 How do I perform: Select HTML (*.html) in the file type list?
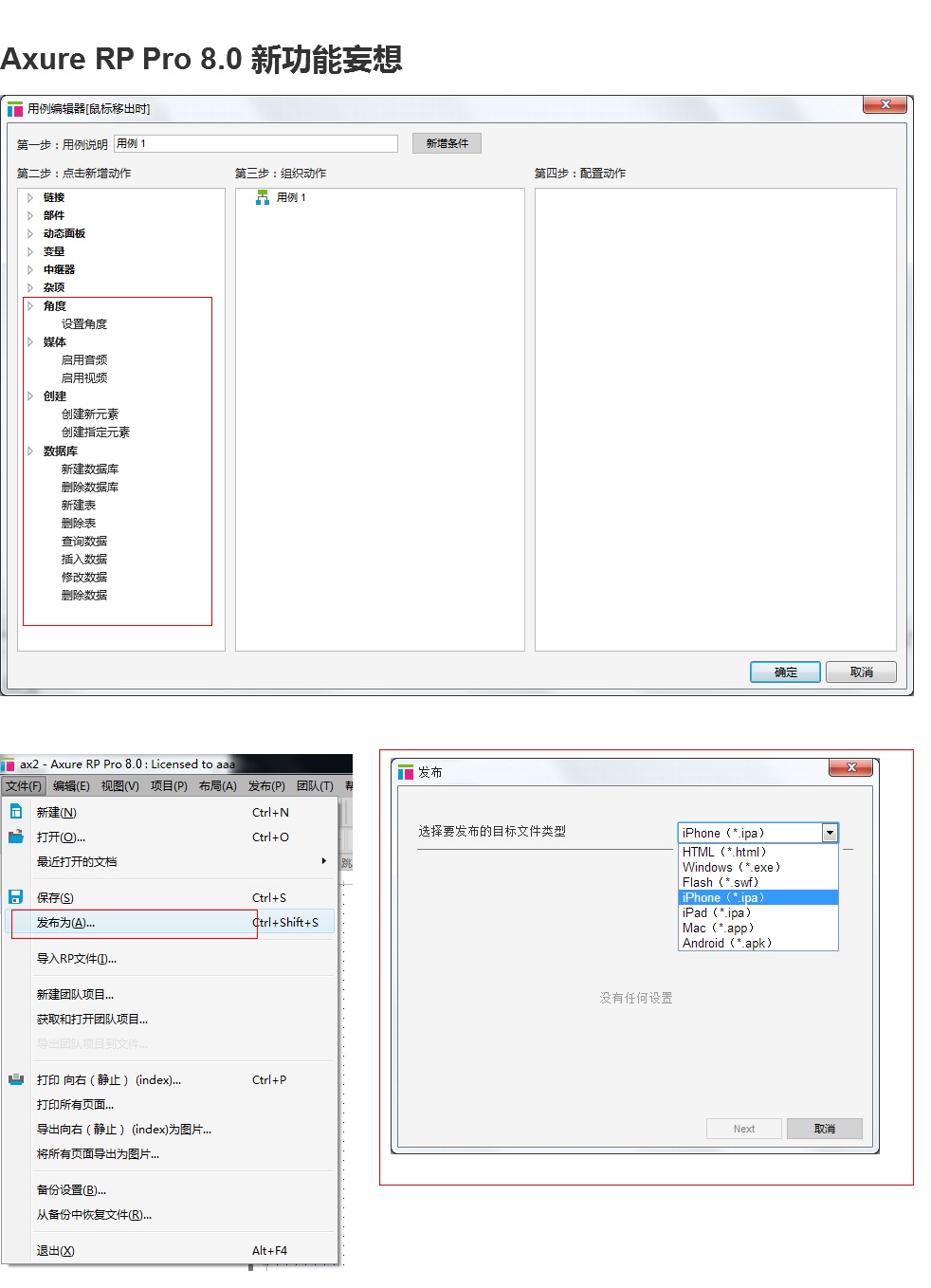(x=758, y=852)
